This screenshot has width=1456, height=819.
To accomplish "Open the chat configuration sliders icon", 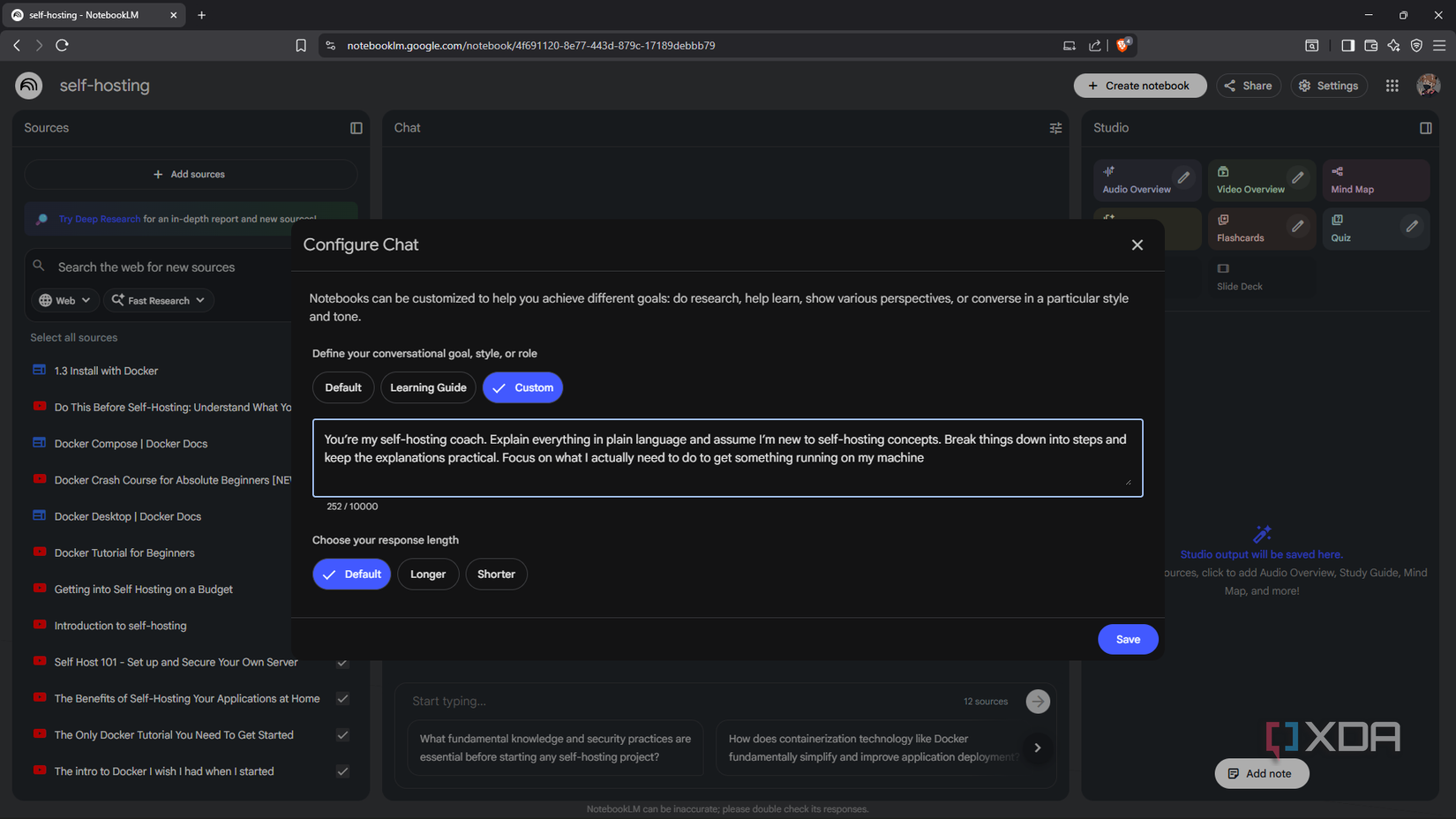I will [x=1055, y=128].
